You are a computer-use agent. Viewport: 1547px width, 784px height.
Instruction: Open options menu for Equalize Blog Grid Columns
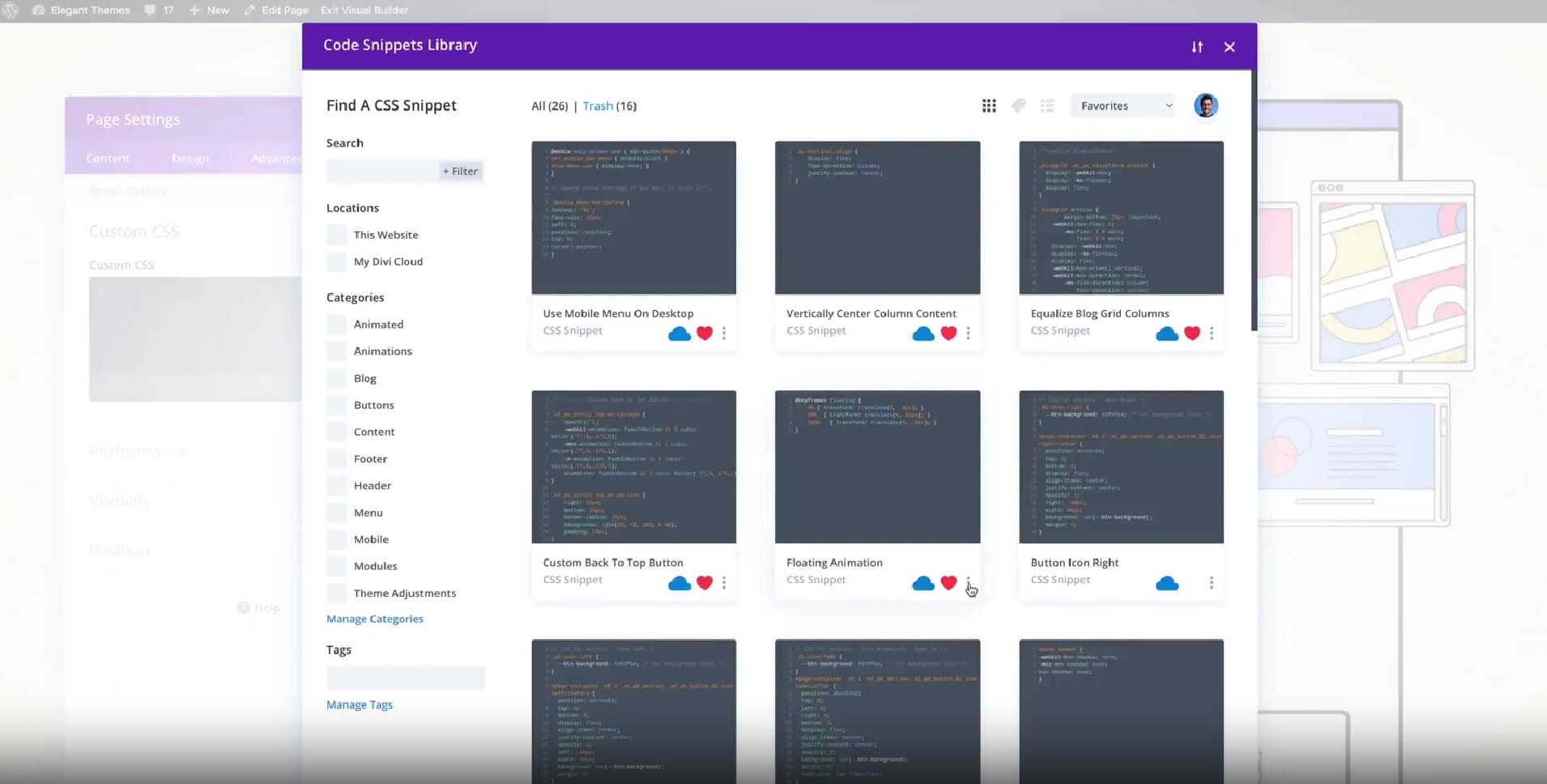[1211, 334]
